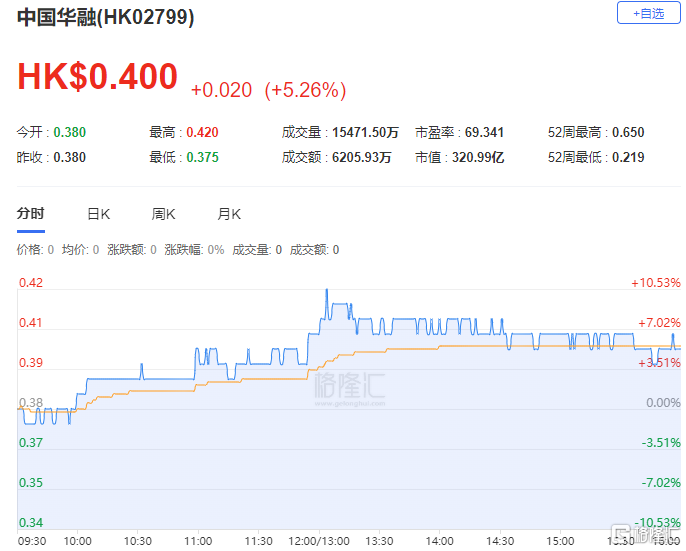The height and width of the screenshot is (551, 686).
Task: Switch to the 日K tab
Action: click(x=99, y=214)
